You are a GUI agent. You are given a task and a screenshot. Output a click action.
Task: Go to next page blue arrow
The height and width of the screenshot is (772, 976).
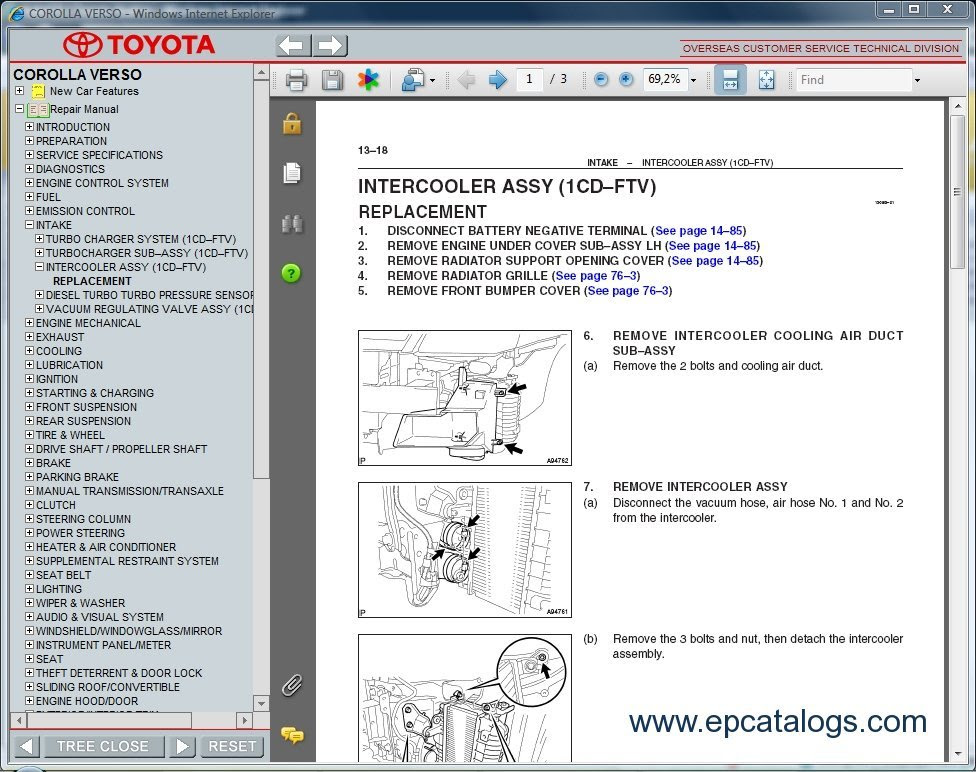(497, 80)
